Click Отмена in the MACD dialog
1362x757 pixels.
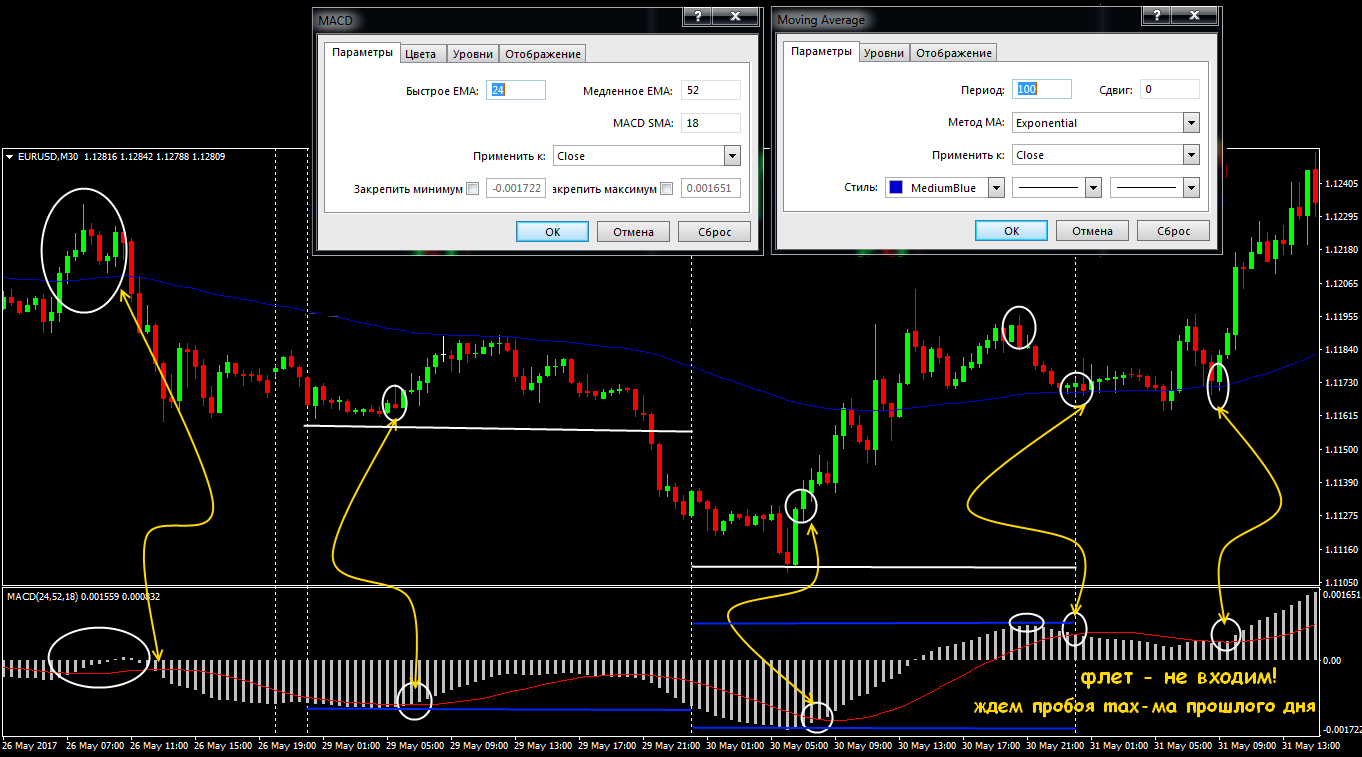coord(633,232)
